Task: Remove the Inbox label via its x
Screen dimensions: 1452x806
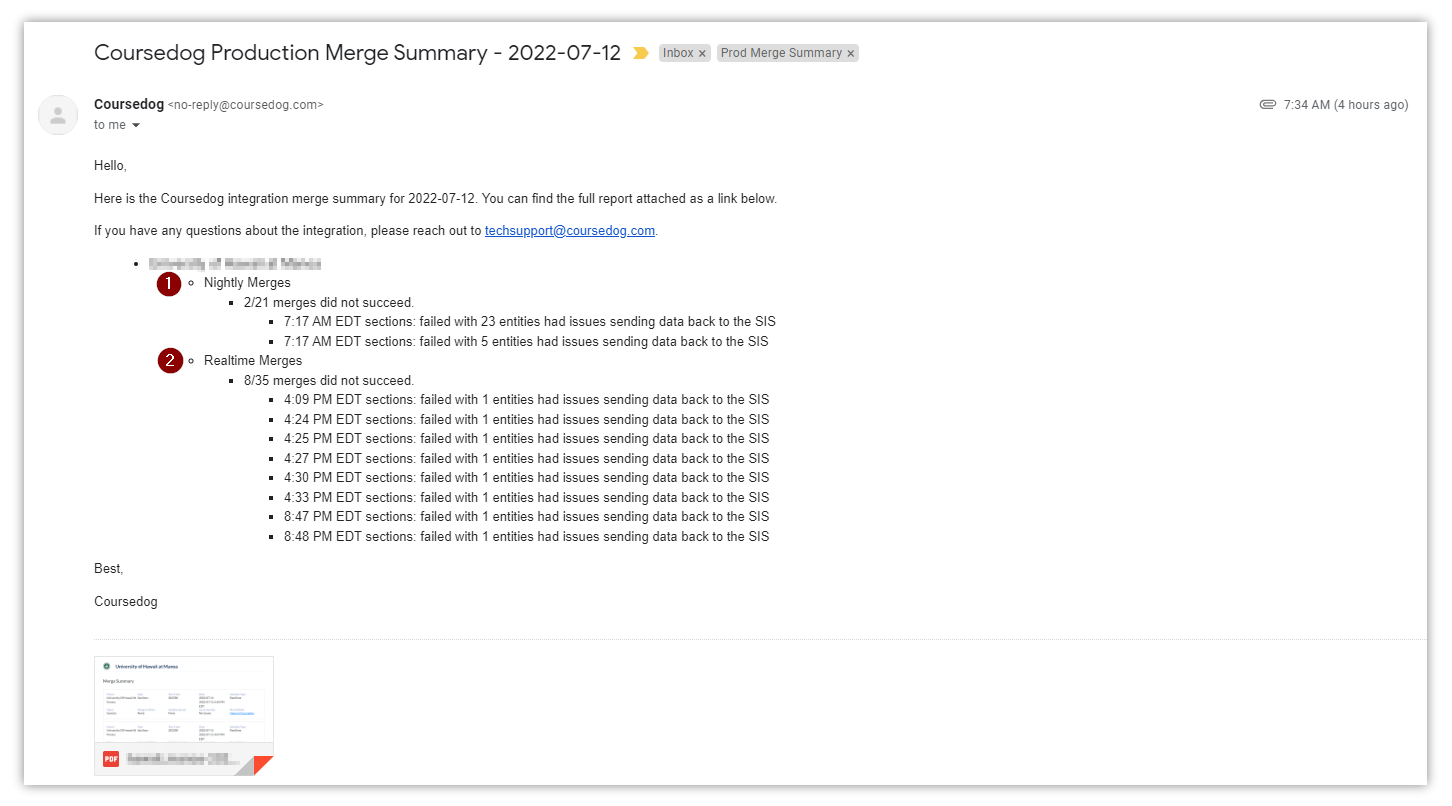Action: (x=702, y=54)
